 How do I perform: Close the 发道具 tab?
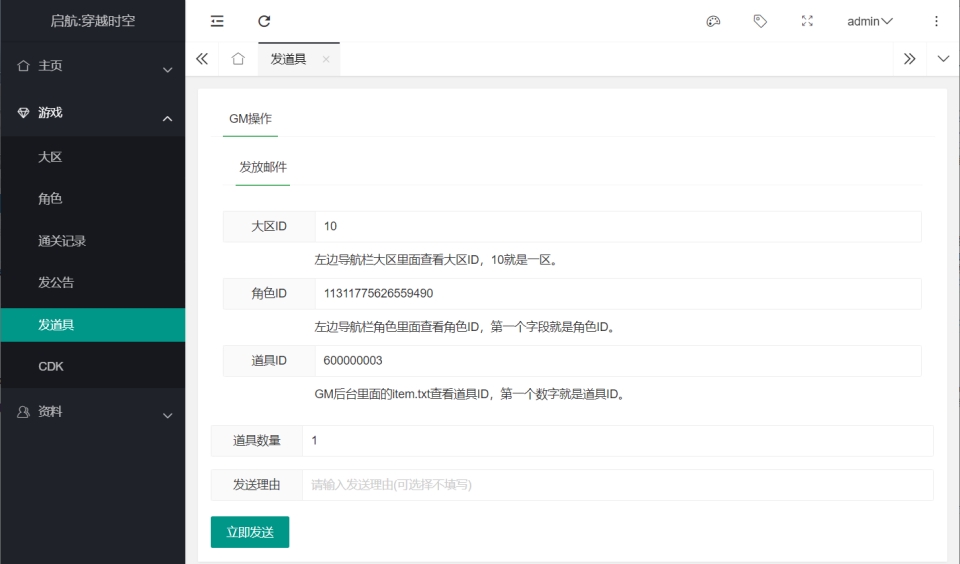[326, 60]
